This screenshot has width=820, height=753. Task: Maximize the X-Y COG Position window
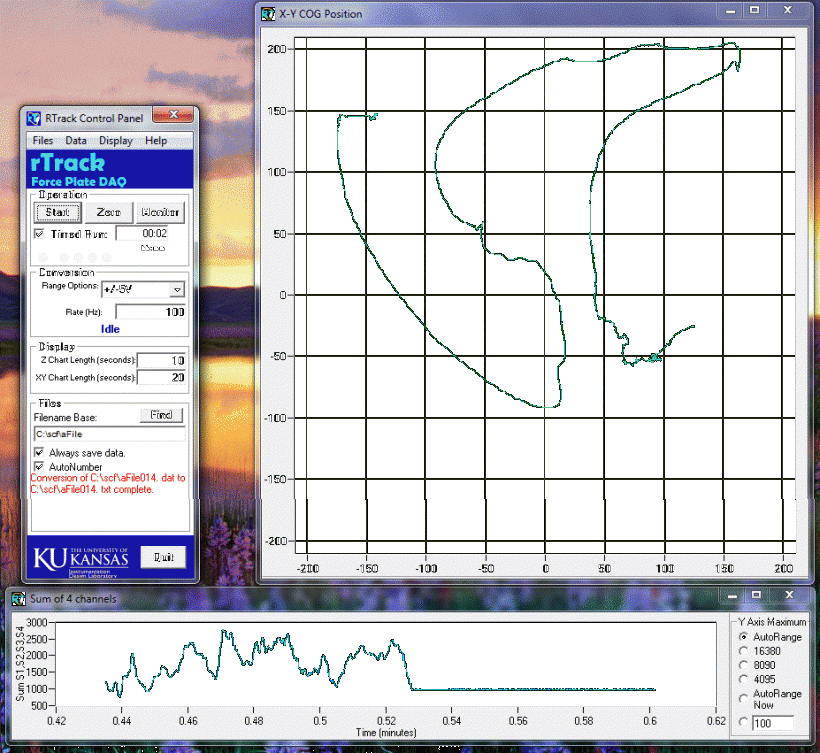(x=755, y=11)
